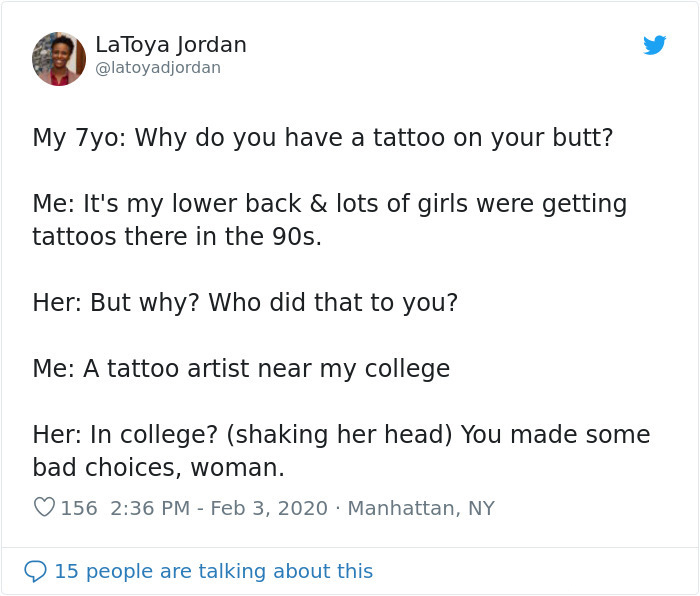The width and height of the screenshot is (700, 596).
Task: Click the line starting "My 7yo: Why"
Action: tap(322, 137)
